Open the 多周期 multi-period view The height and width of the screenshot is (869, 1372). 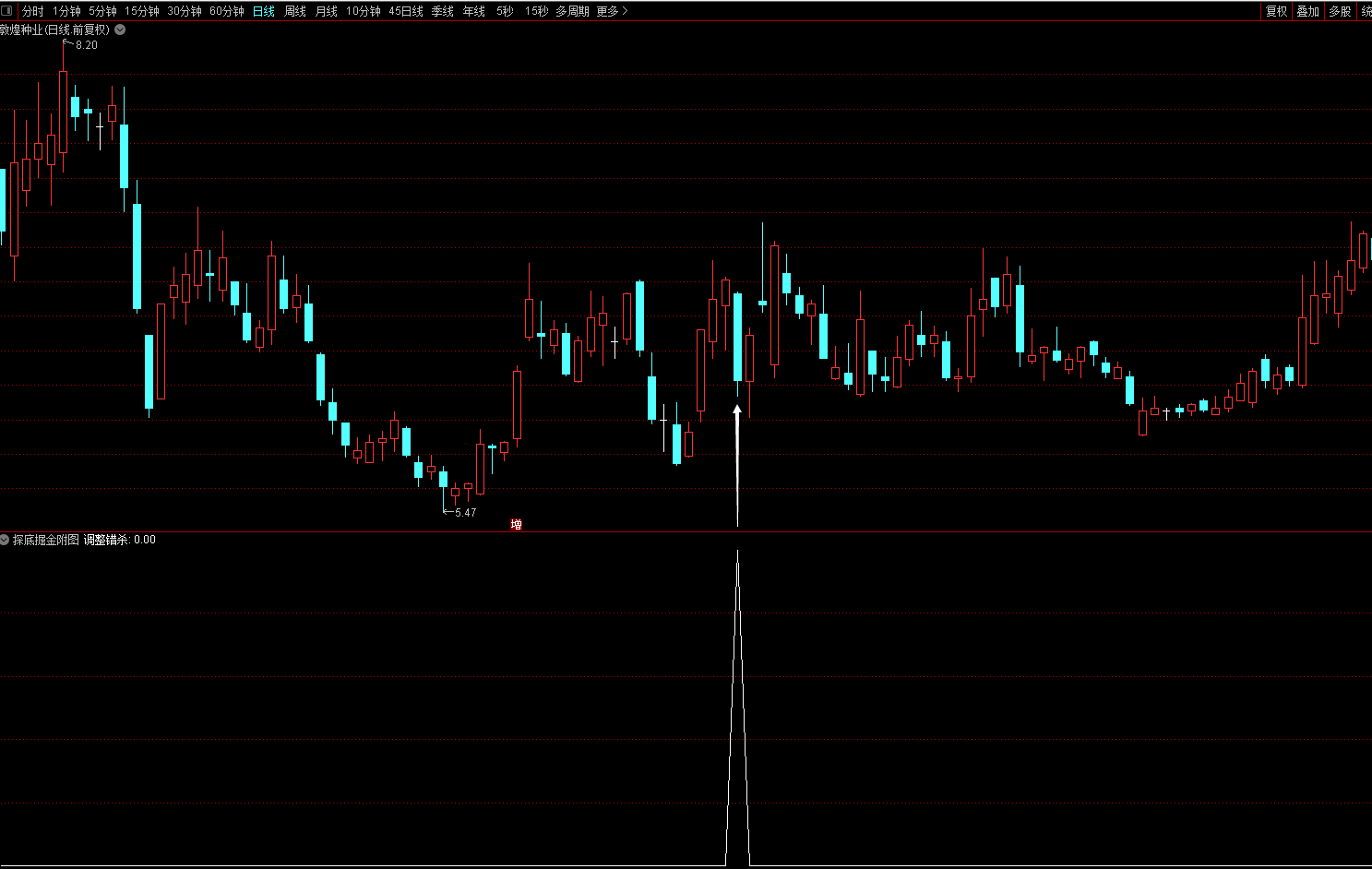tap(572, 11)
